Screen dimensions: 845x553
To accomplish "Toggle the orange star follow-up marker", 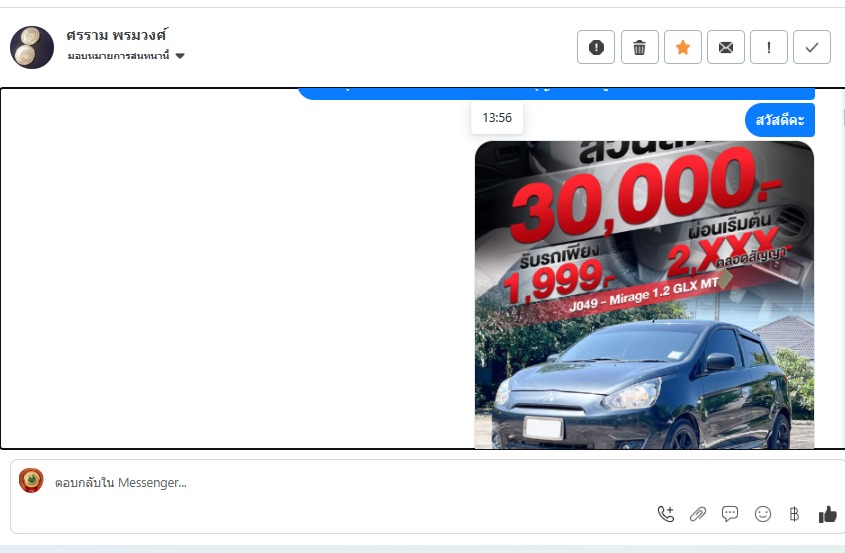I will 683,47.
